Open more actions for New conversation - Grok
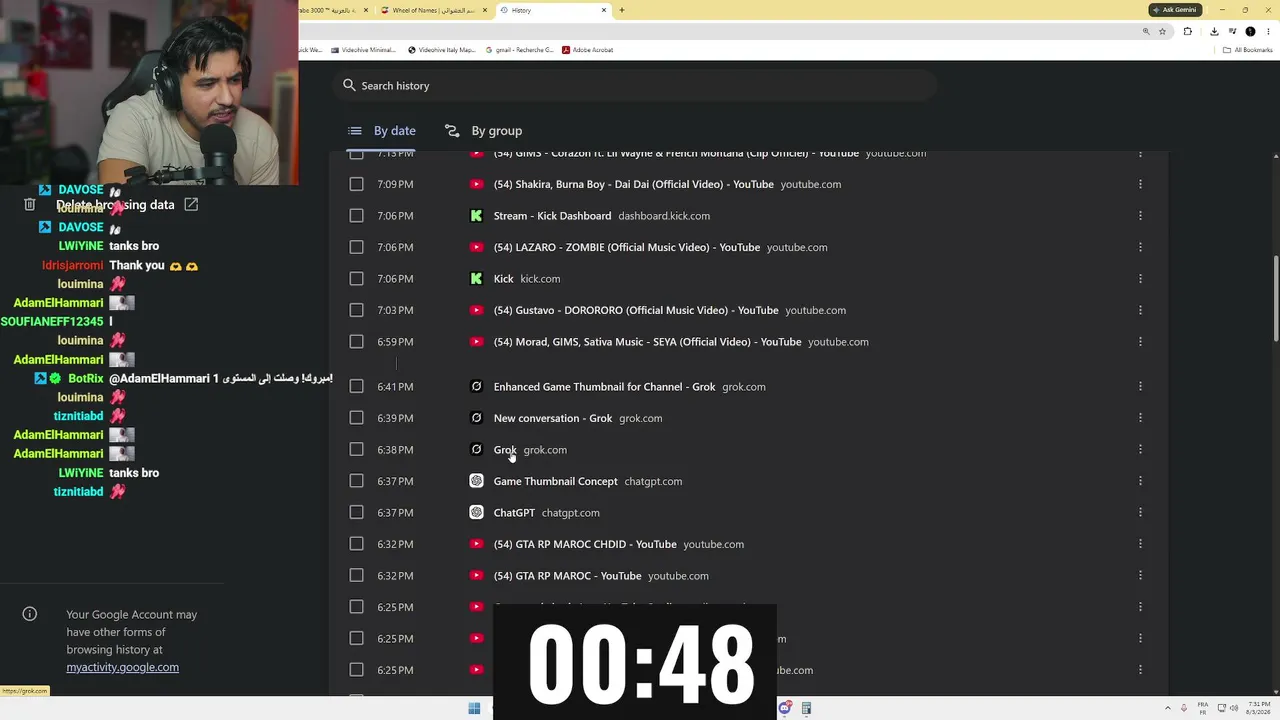Image resolution: width=1280 pixels, height=720 pixels. (x=1140, y=418)
